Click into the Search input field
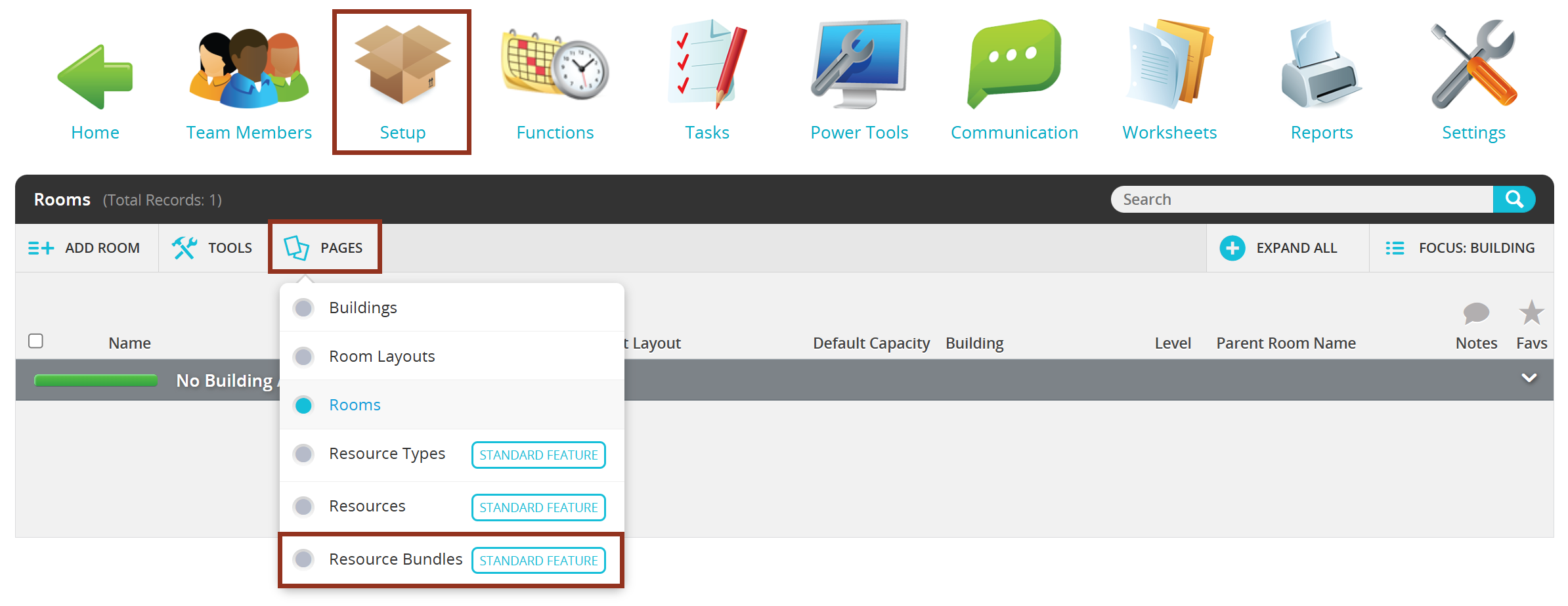The width and height of the screenshot is (1568, 606). pyautogui.click(x=1301, y=200)
